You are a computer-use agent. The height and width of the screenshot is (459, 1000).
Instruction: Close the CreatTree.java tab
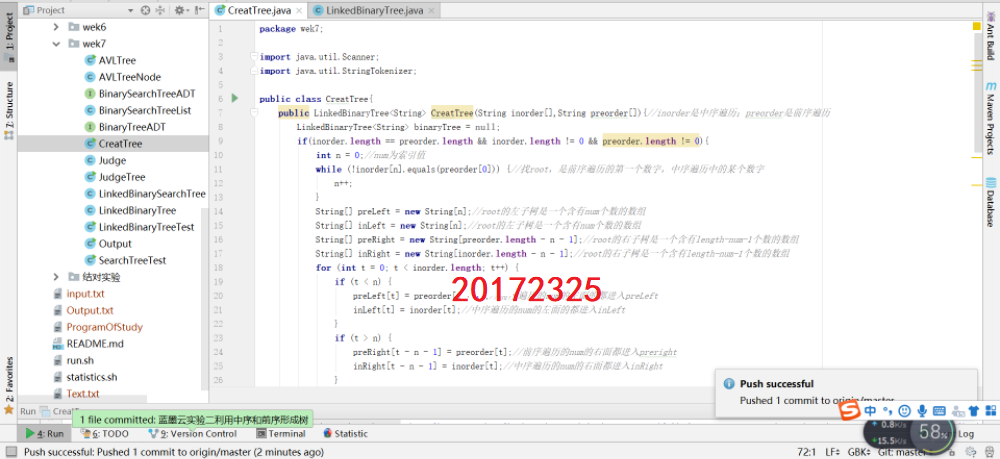(x=297, y=11)
